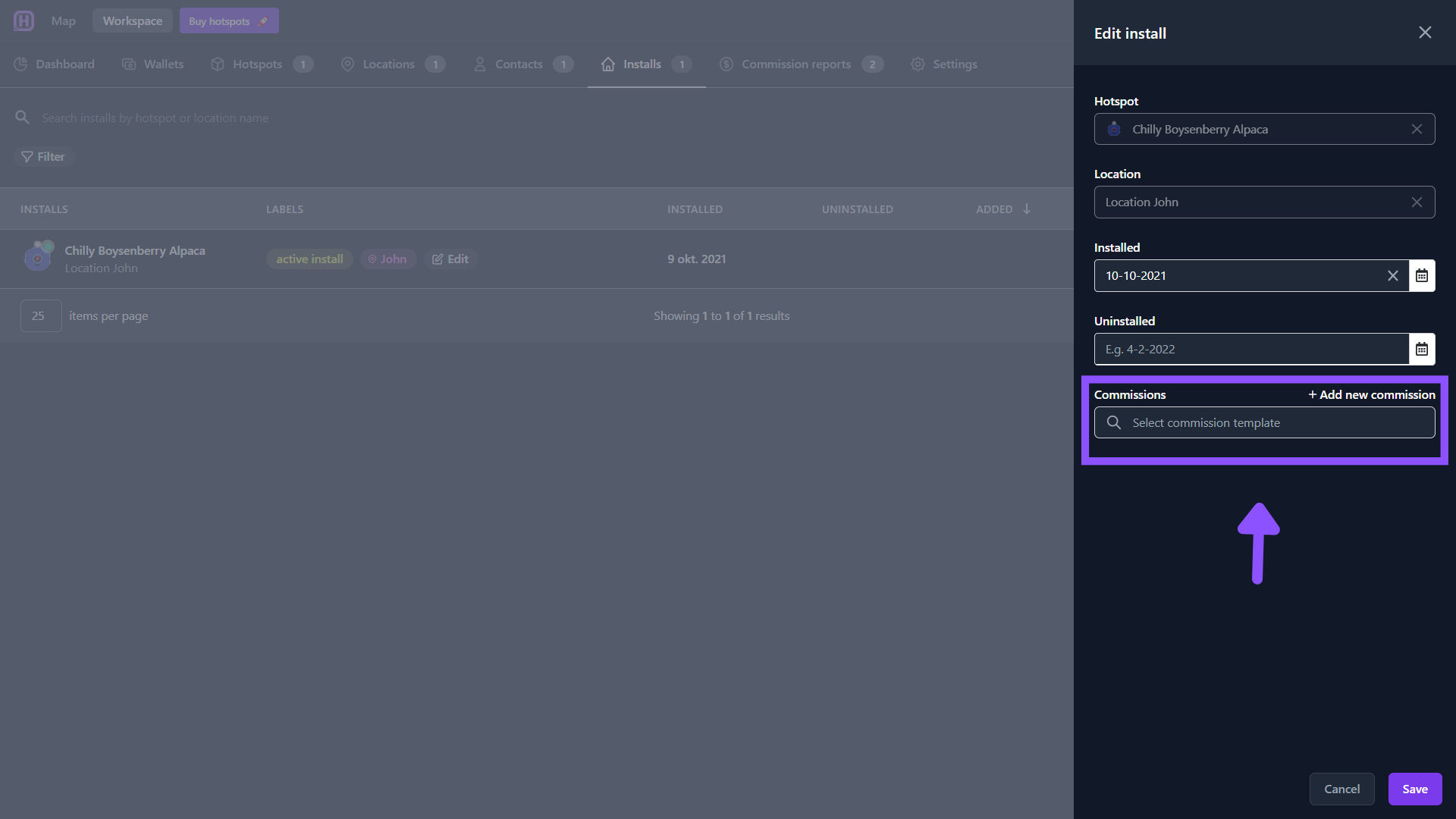The width and height of the screenshot is (1456, 819).
Task: Open the Contacts tab
Action: tap(523, 64)
